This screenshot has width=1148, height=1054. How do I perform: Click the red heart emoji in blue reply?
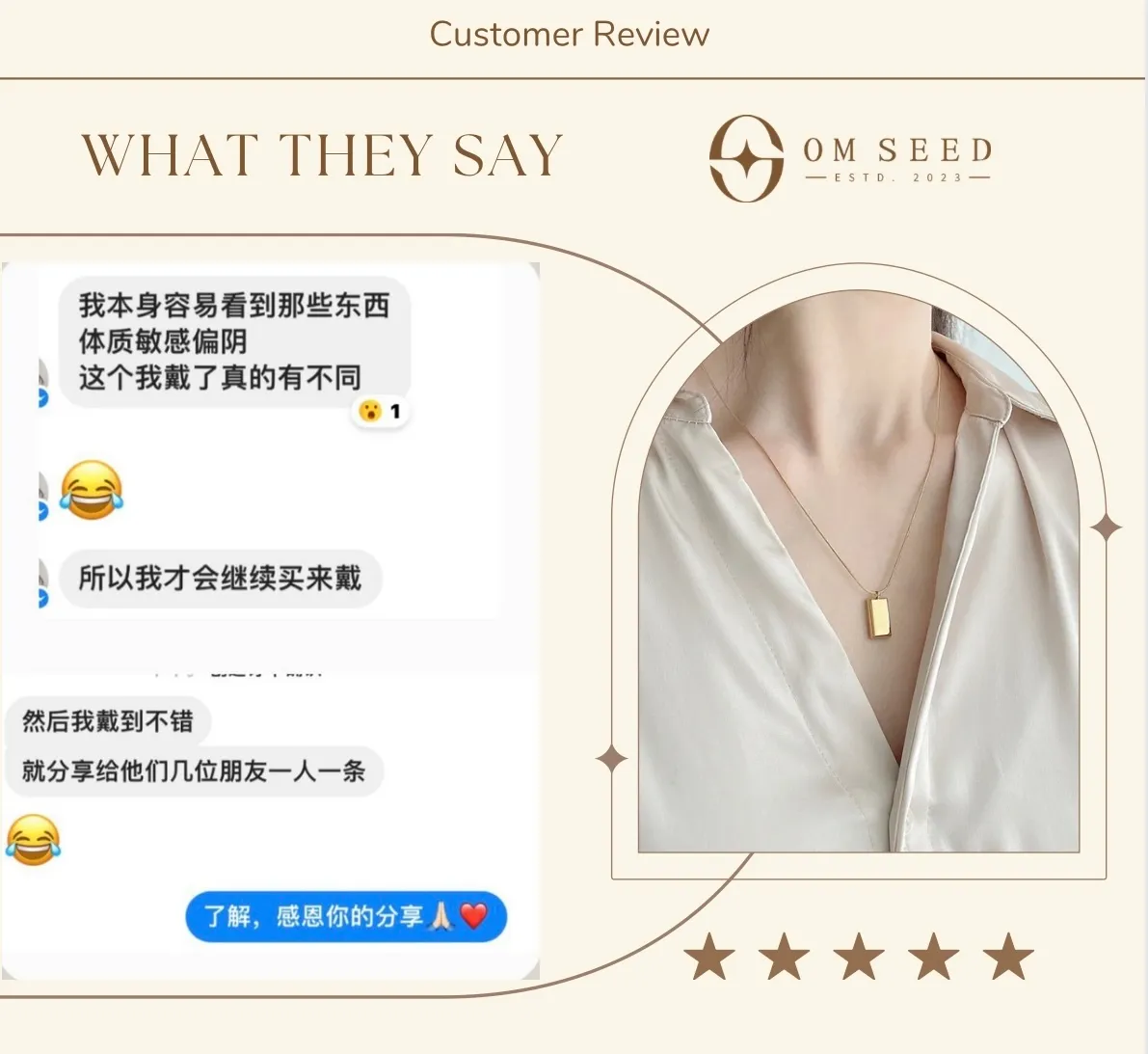click(x=474, y=915)
